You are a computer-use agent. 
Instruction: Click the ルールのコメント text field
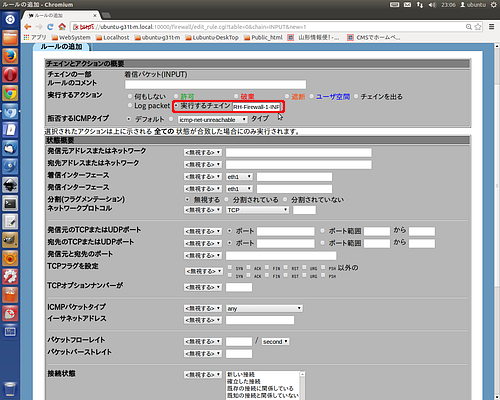(216, 84)
